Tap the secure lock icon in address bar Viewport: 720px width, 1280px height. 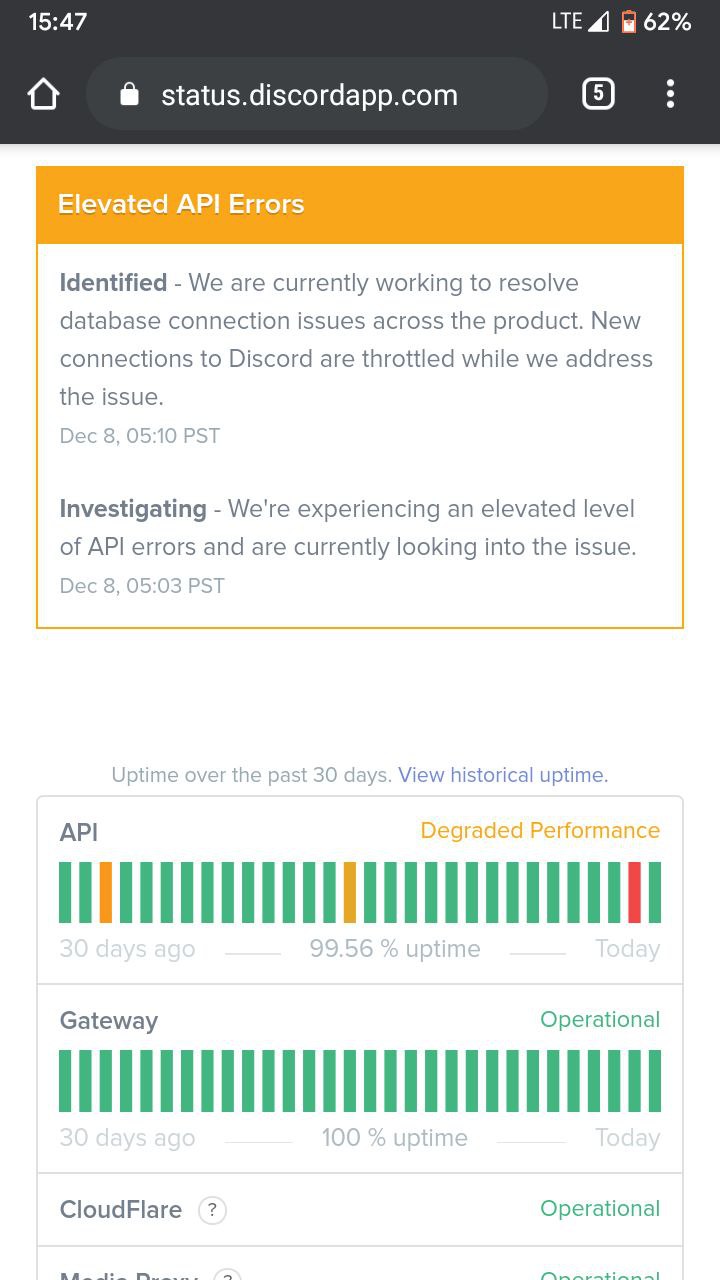pos(129,94)
